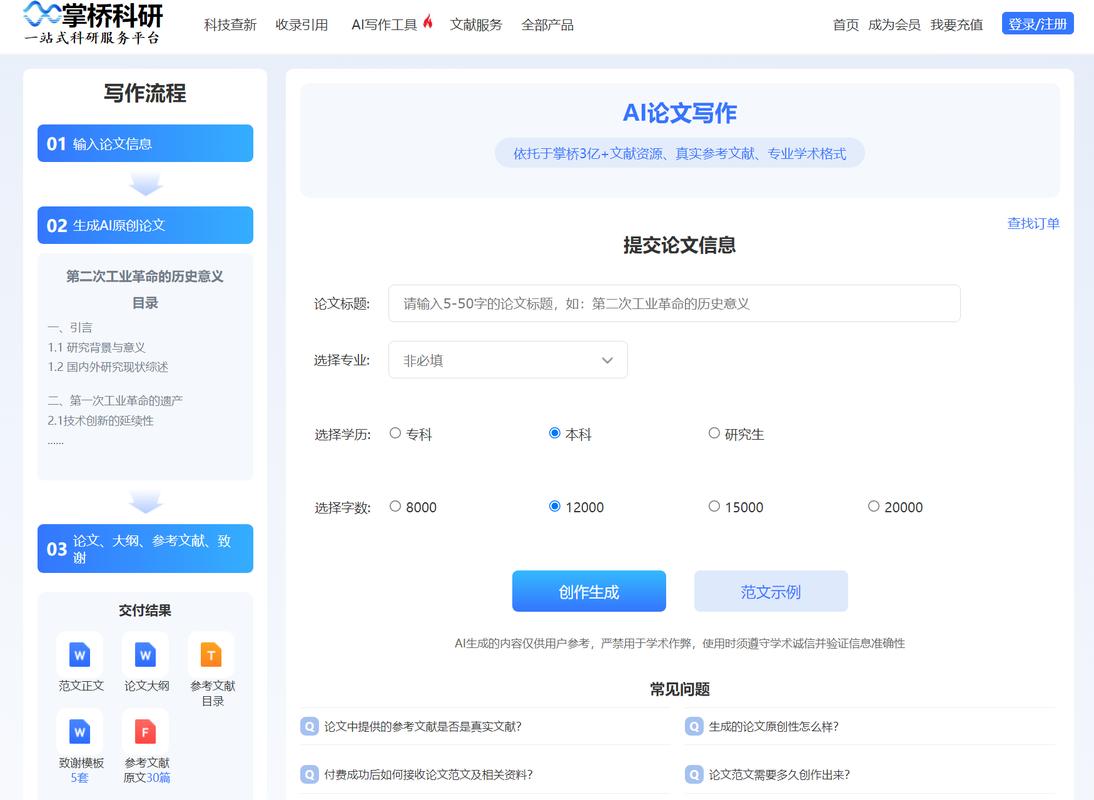Open the 全部产品 menu
This screenshot has height=800, width=1094.
tap(546, 25)
